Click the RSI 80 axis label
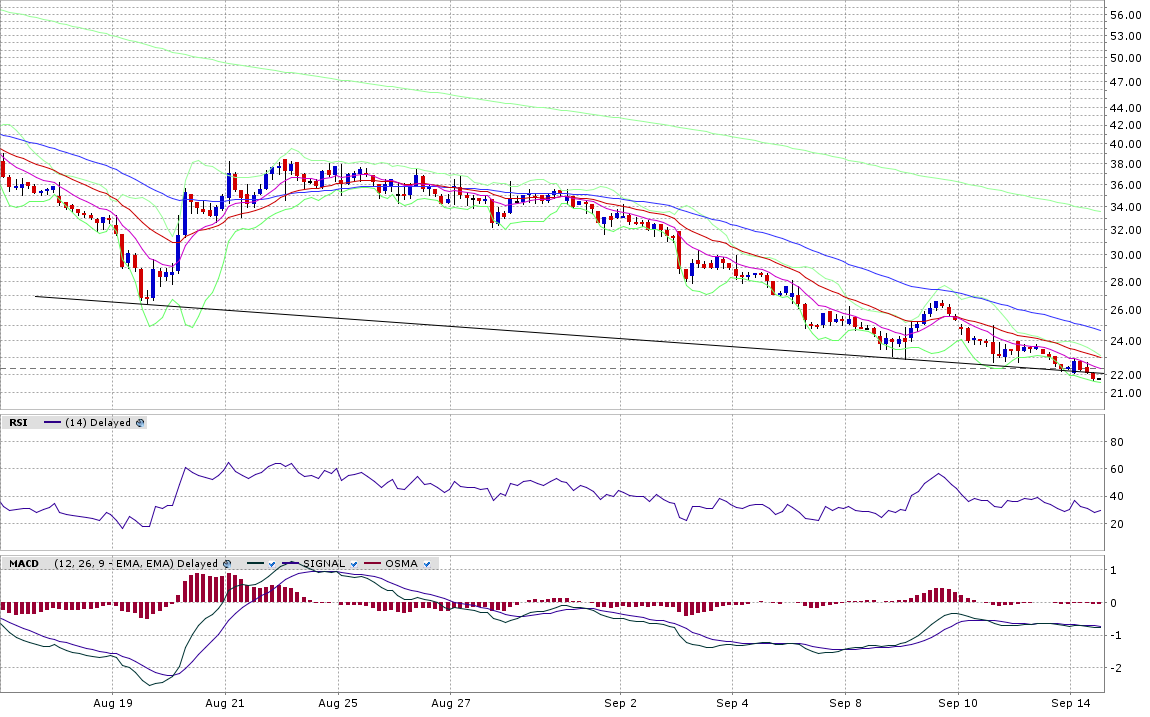Viewport: 1150px width, 717px height. coord(1117,442)
